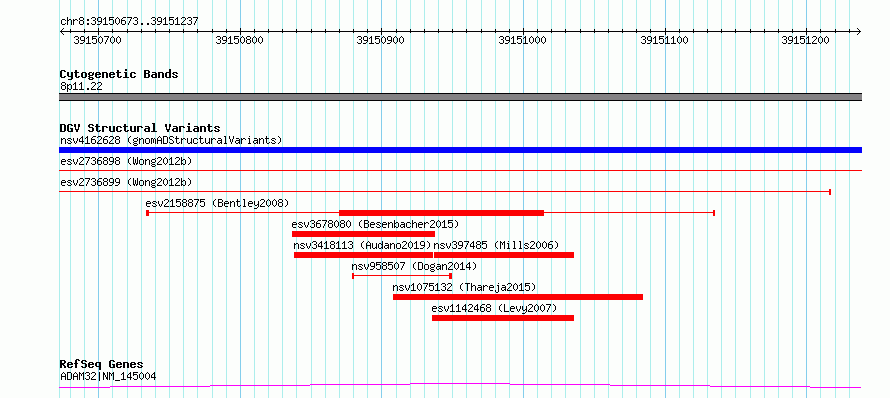Click the magenta ADAM32 gene track line
This screenshot has width=890, height=398.
(460, 386)
